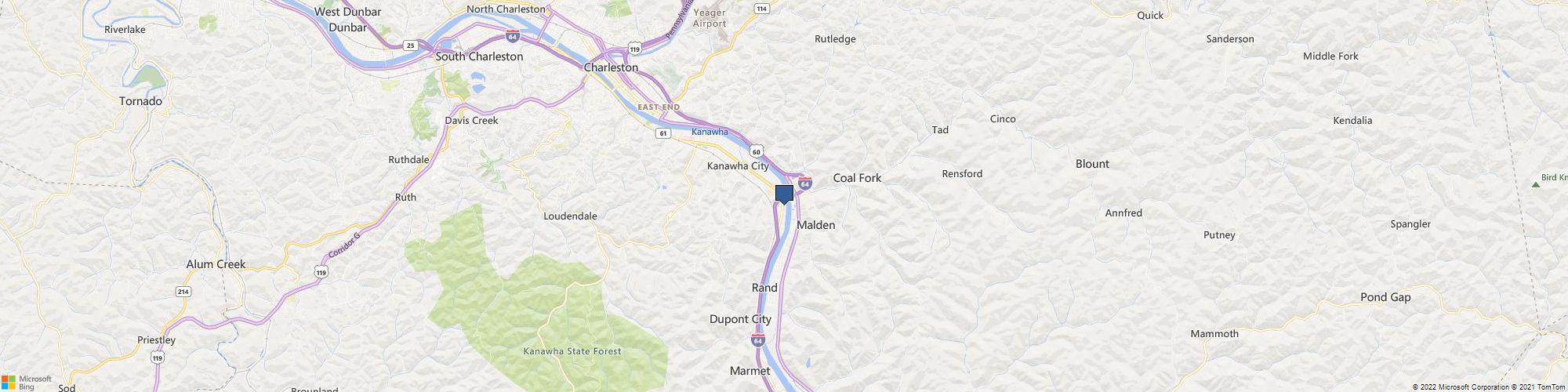This screenshot has height=392, width=1568.
Task: Click the route 214 highway shield
Action: (183, 292)
